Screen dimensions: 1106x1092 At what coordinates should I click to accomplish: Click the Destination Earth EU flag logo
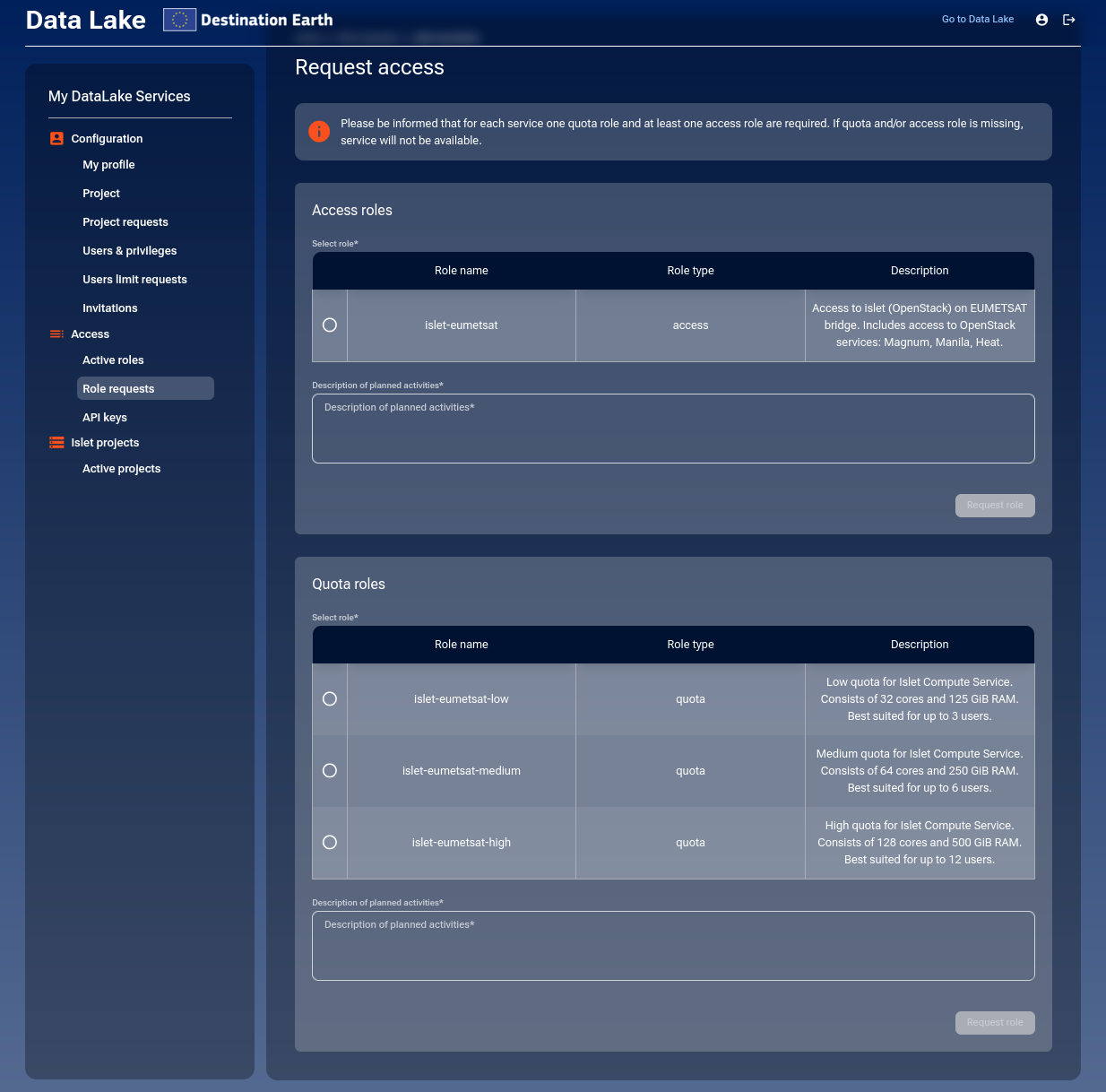coord(178,19)
